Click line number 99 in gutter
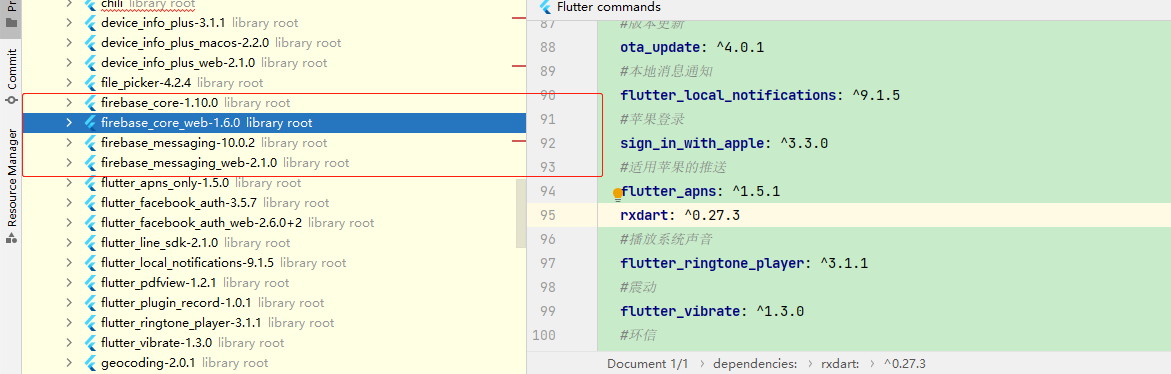The image size is (1171, 374). [547, 311]
